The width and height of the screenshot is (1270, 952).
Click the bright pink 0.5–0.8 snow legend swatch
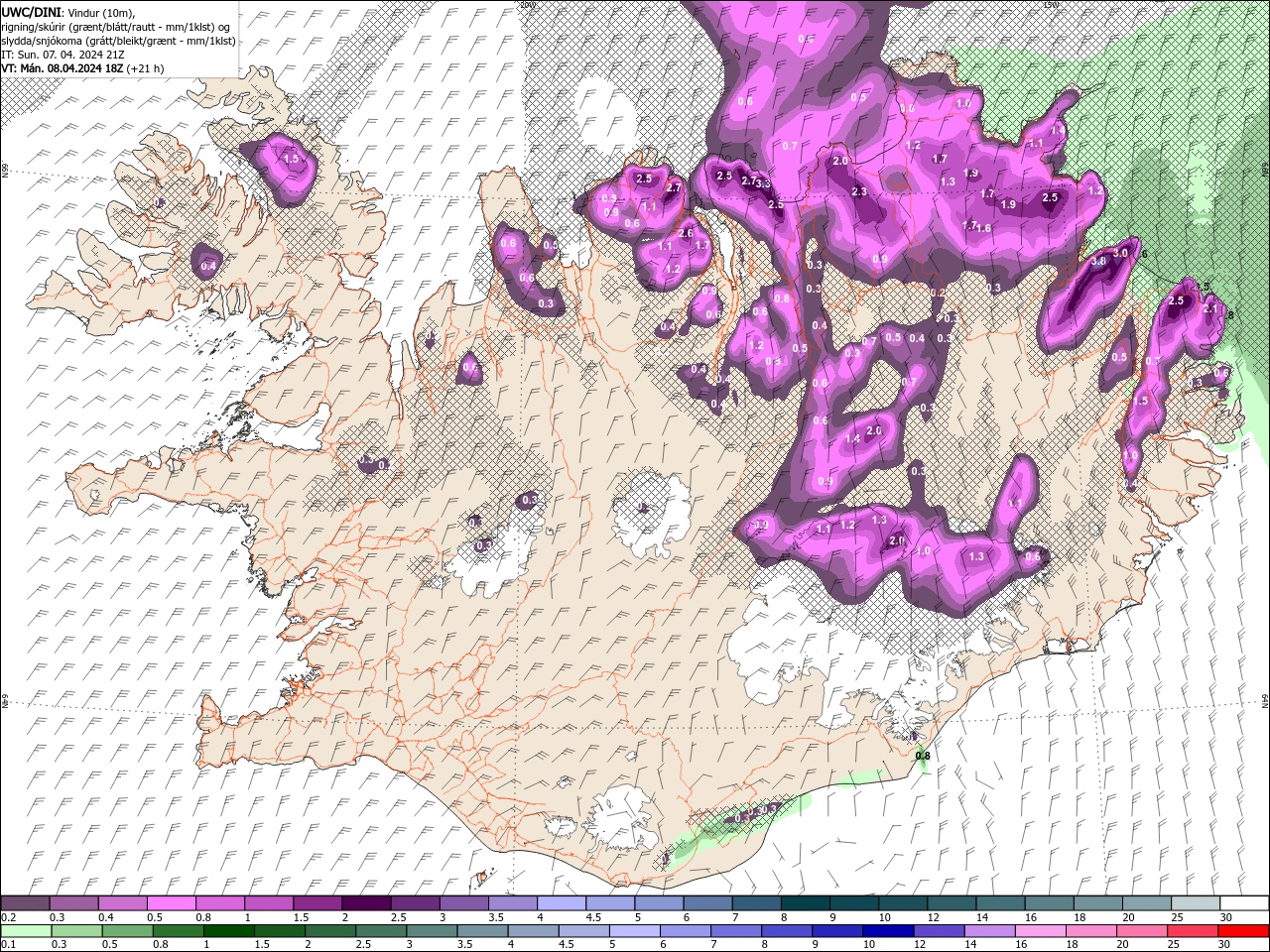[x=171, y=903]
